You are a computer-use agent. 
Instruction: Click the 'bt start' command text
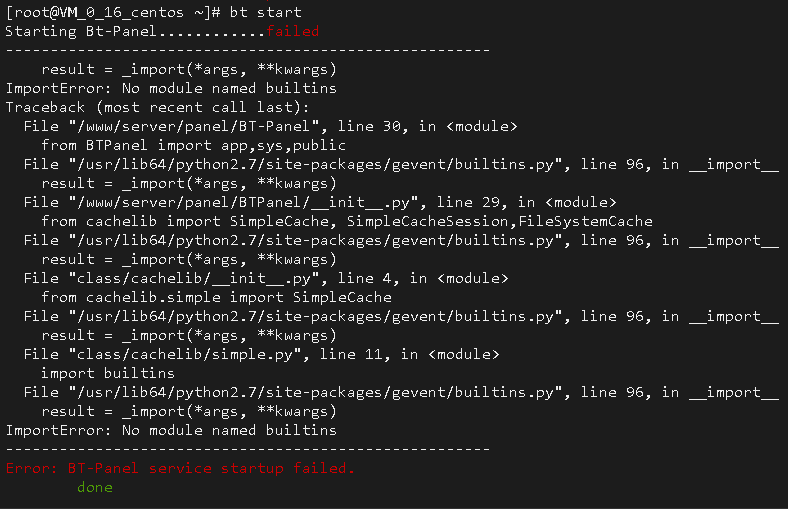265,12
